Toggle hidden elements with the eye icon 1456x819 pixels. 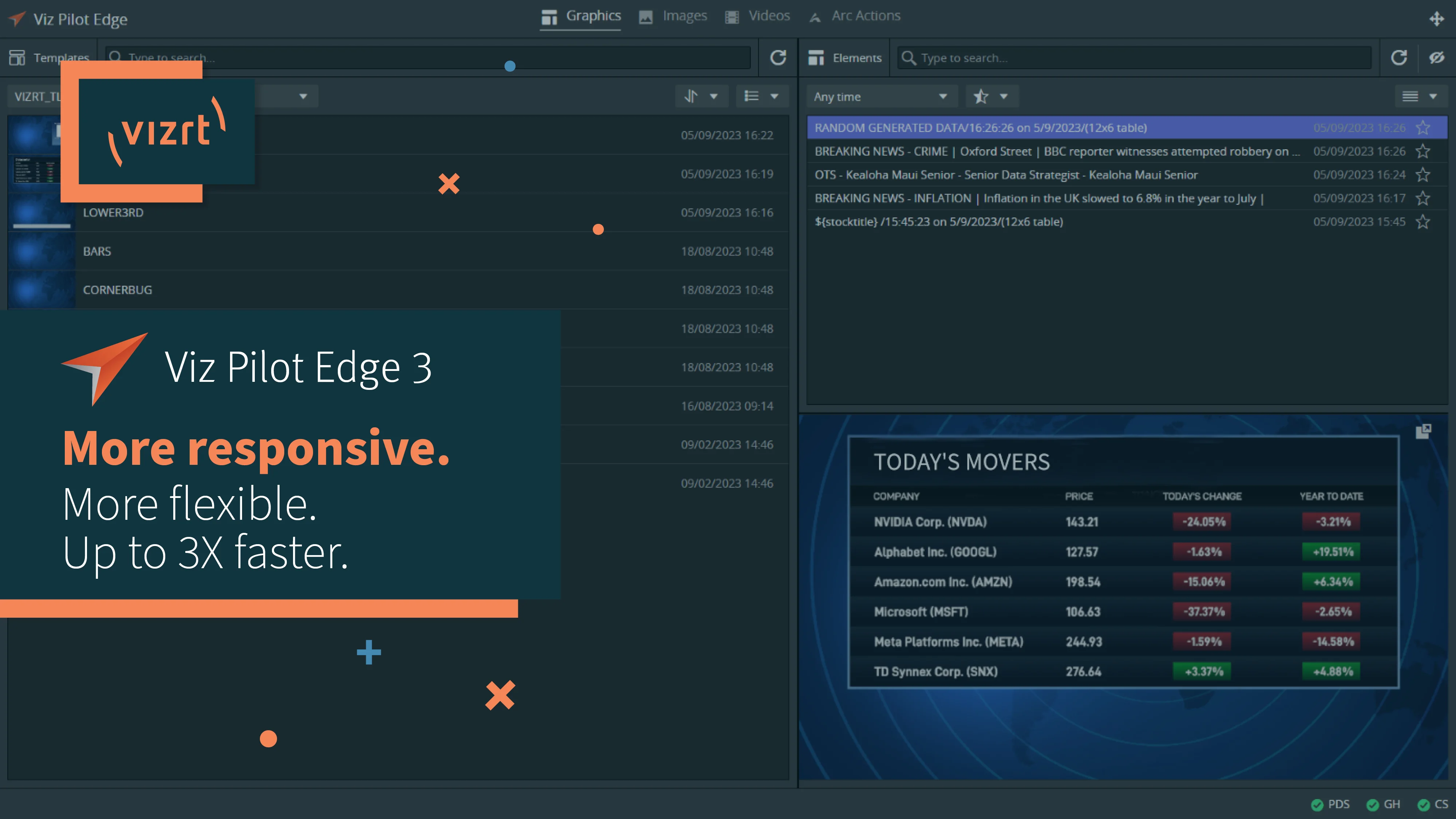tap(1436, 58)
